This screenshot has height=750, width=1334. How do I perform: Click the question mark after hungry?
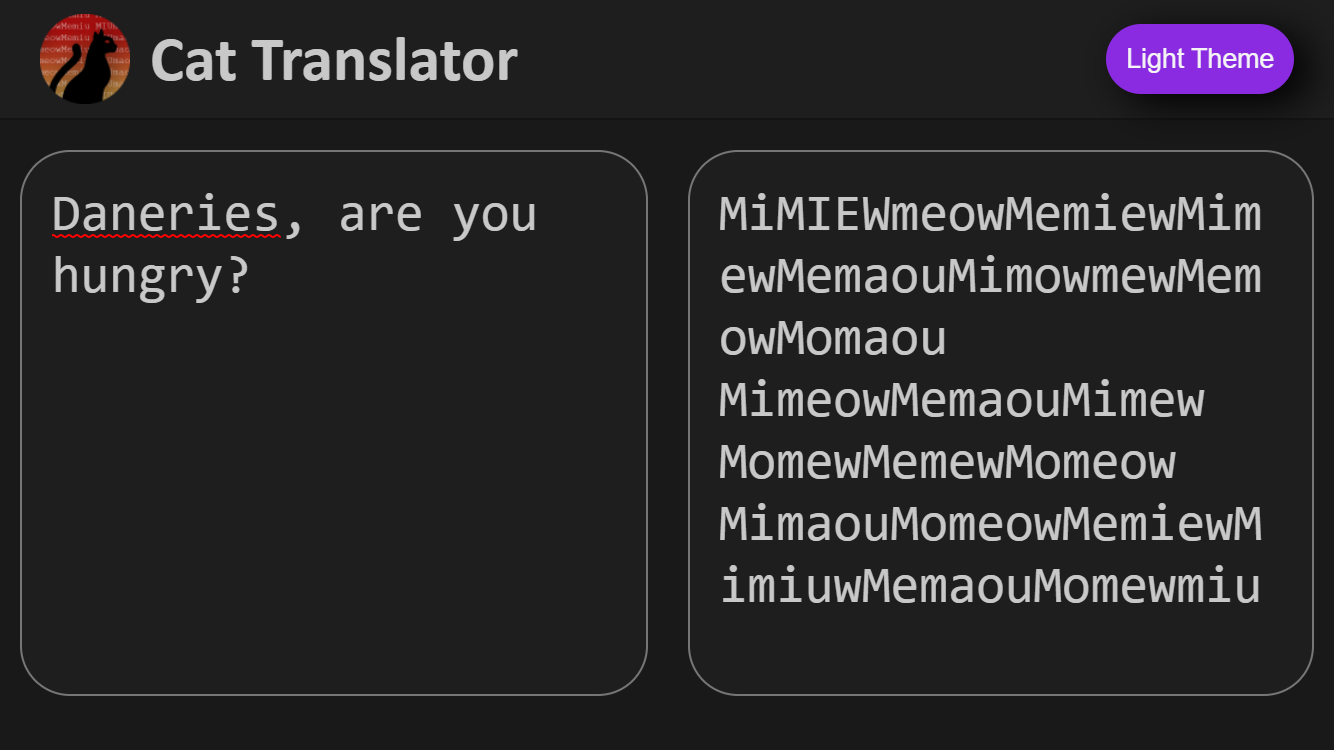237,276
